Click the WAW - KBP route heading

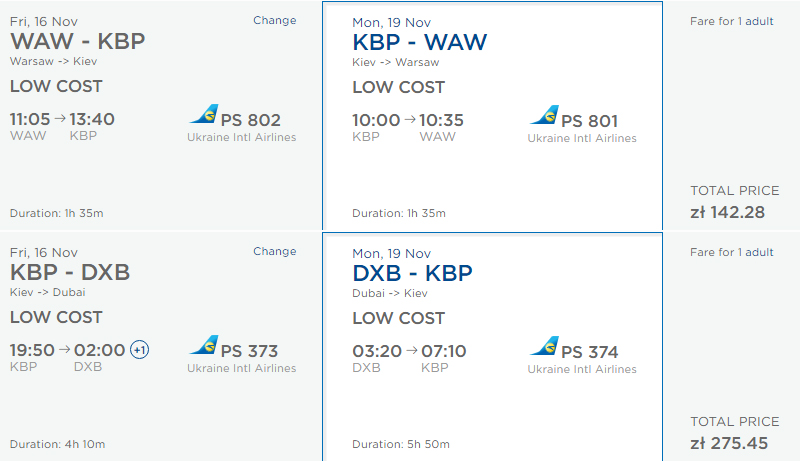(x=78, y=41)
